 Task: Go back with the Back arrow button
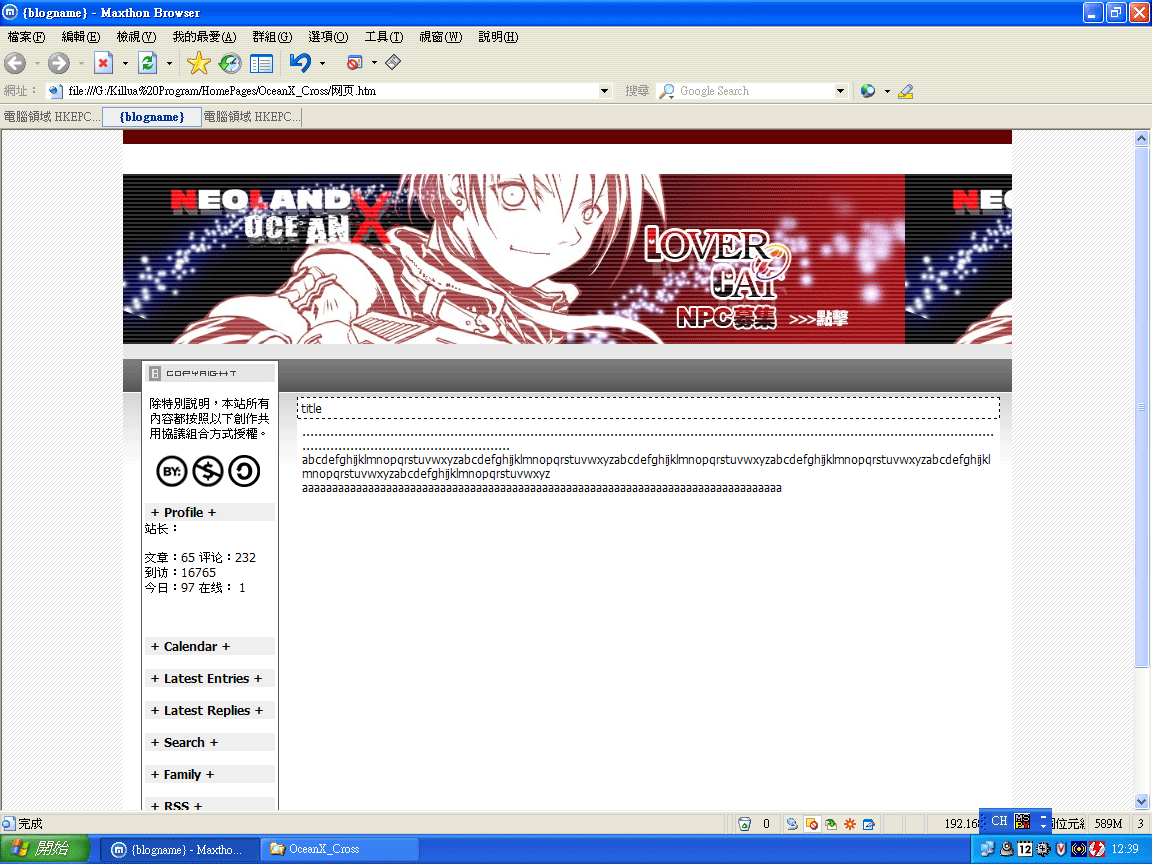pyautogui.click(x=15, y=63)
